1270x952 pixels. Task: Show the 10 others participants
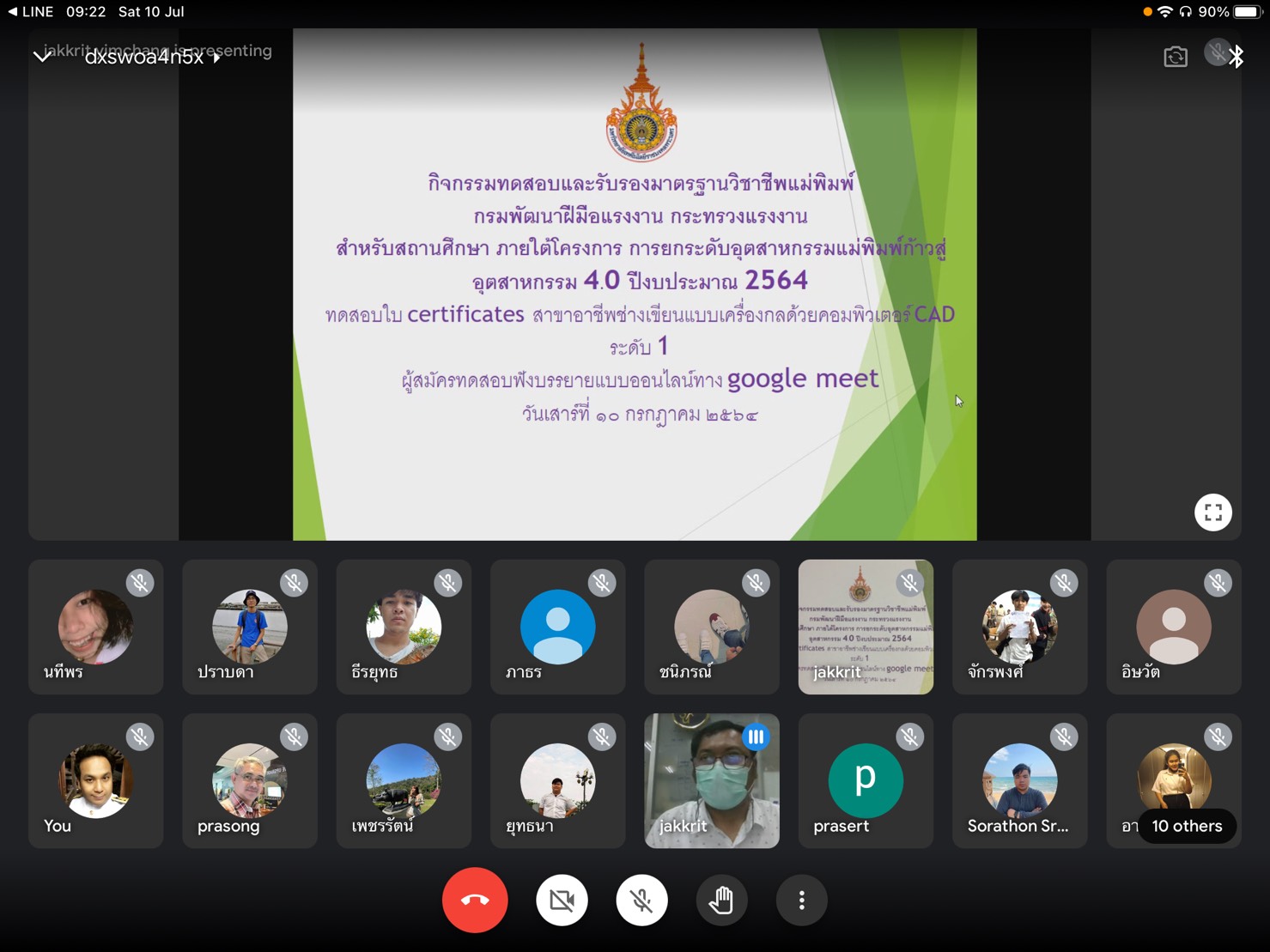[1187, 826]
